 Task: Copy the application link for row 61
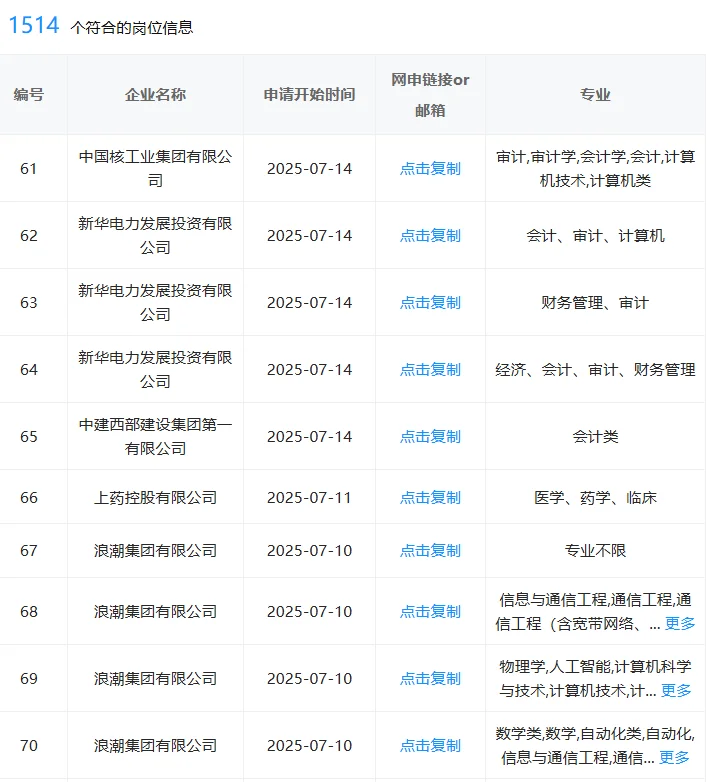tap(430, 169)
